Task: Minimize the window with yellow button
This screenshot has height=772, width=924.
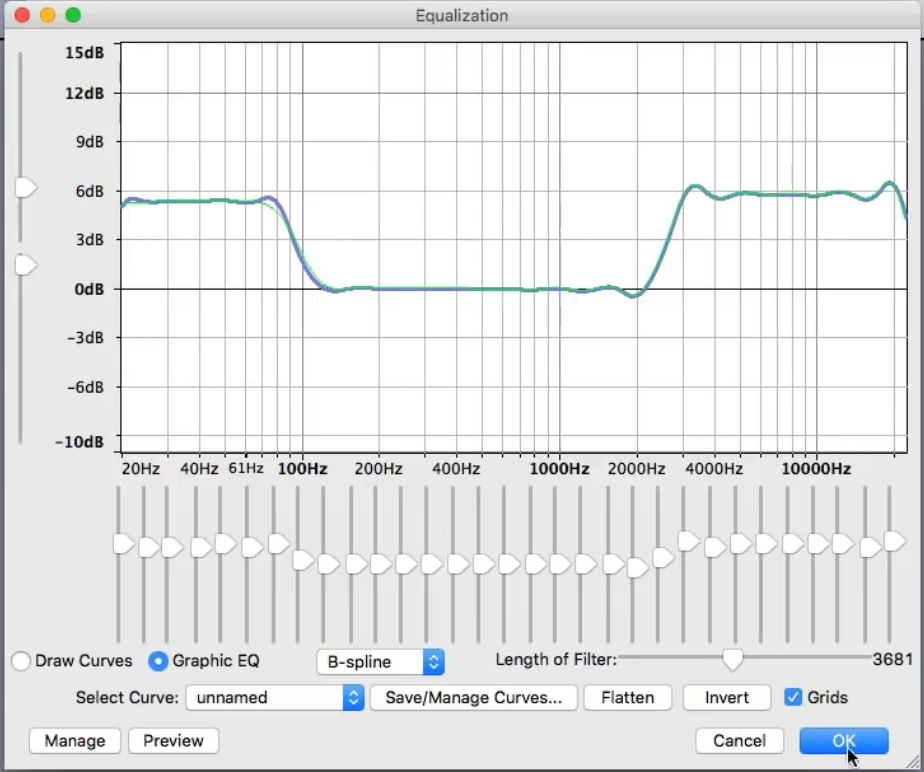Action: tap(48, 15)
